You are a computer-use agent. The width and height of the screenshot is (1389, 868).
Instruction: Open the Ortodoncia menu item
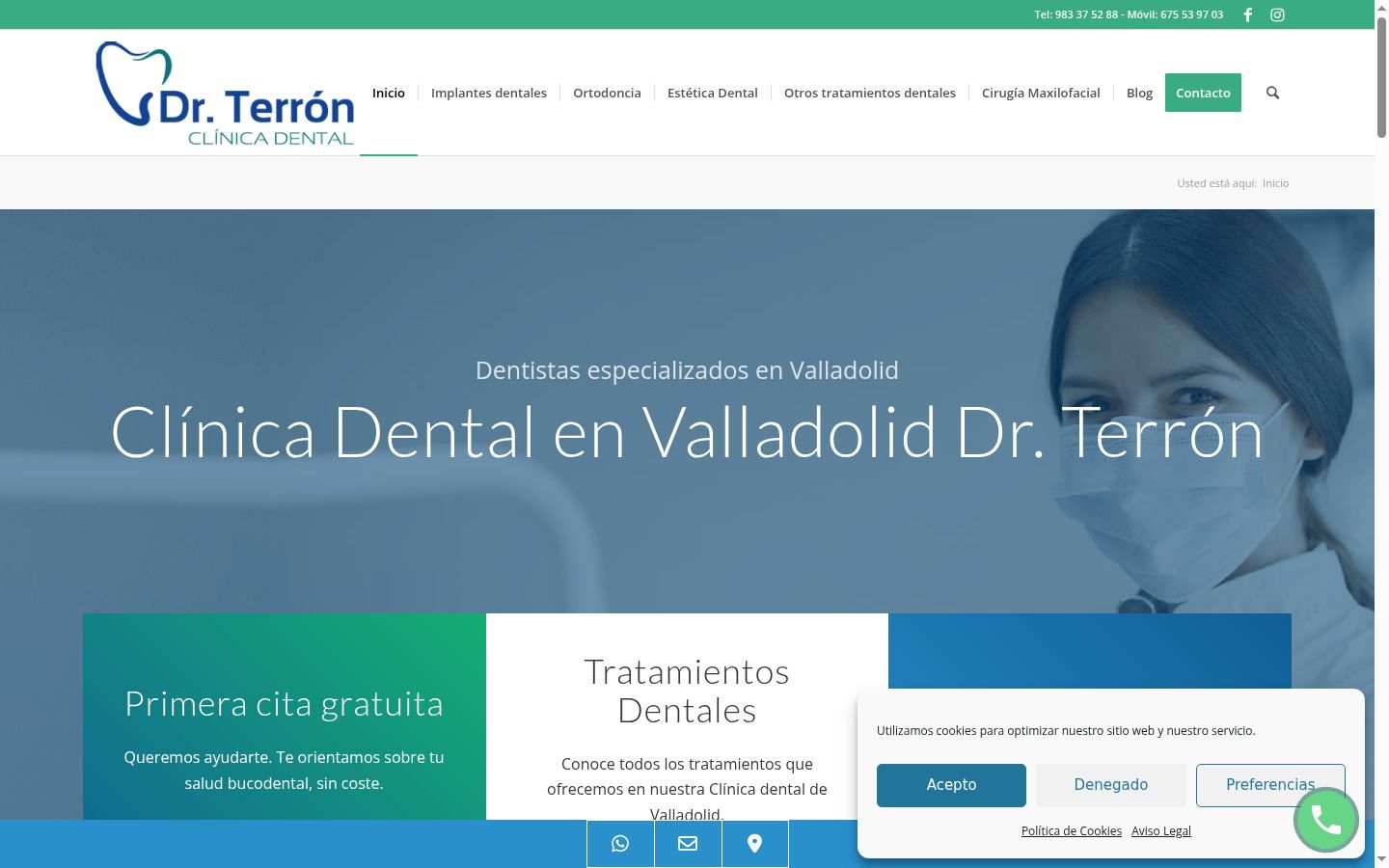tap(607, 93)
